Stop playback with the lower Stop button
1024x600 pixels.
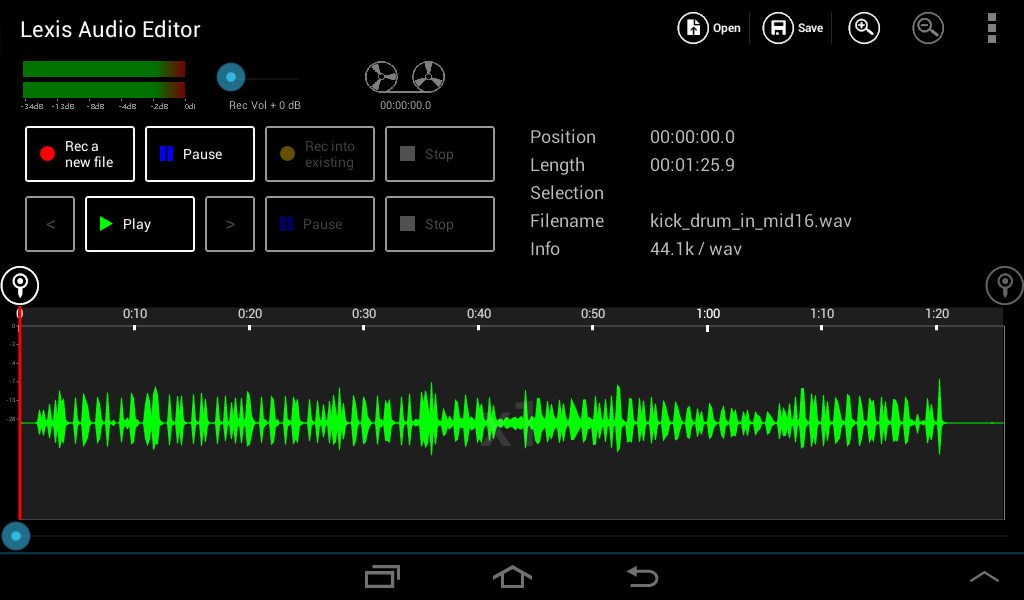tap(440, 224)
